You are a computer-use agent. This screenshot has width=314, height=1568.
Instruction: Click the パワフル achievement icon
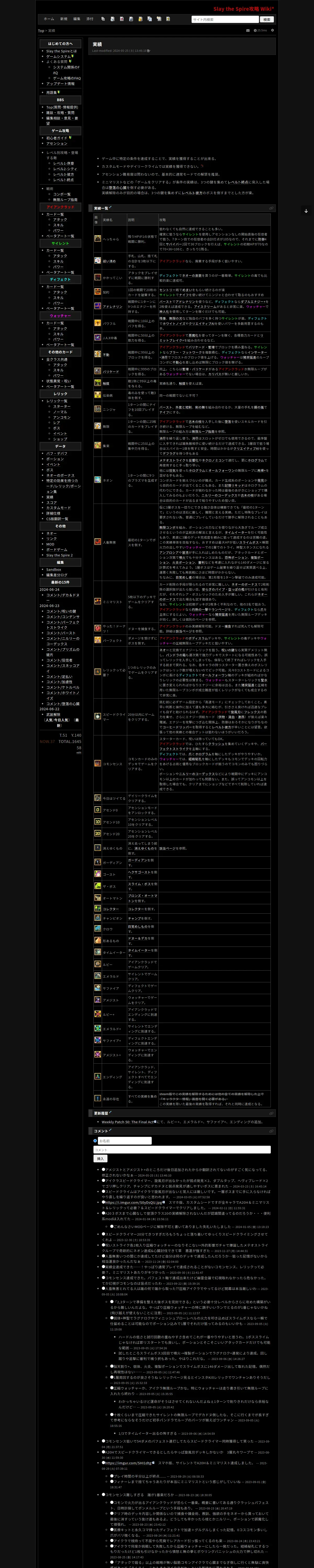pos(98,323)
